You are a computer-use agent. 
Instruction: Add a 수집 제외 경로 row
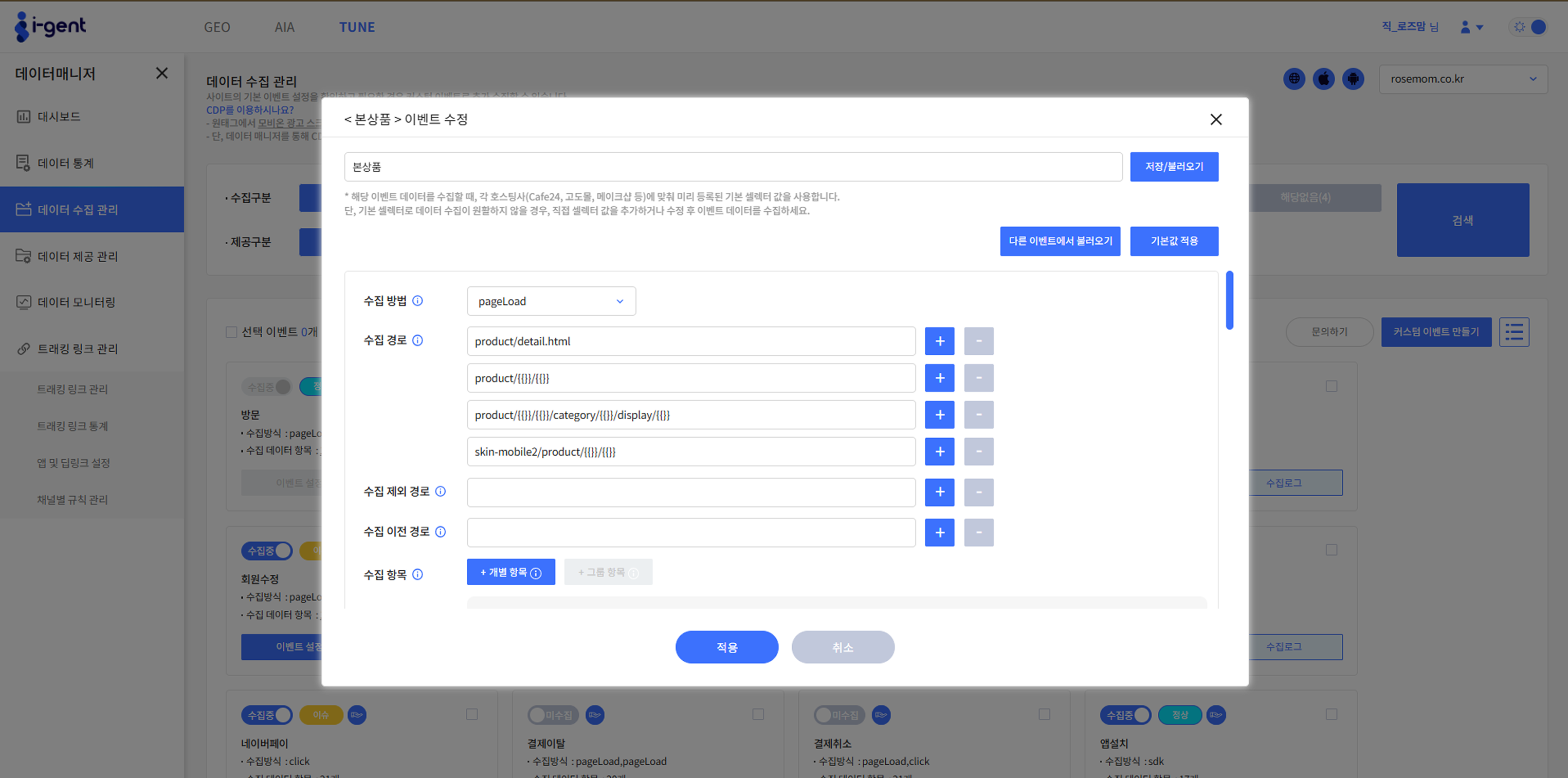[939, 492]
